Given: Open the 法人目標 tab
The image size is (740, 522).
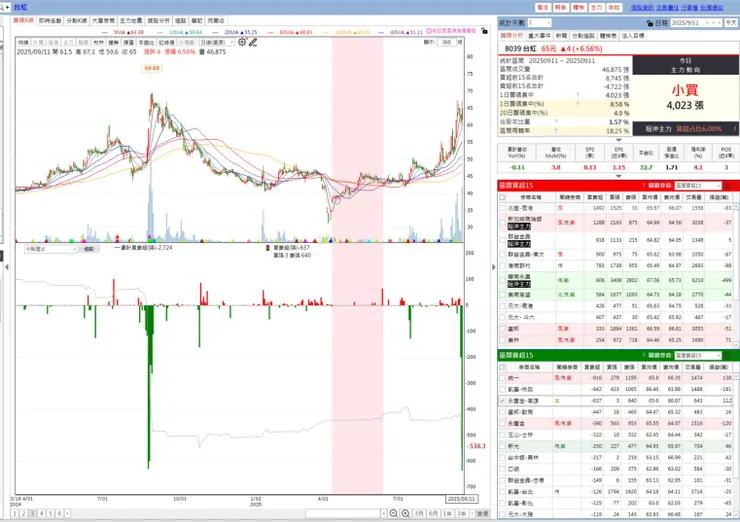Looking at the screenshot, I should click(x=633, y=35).
